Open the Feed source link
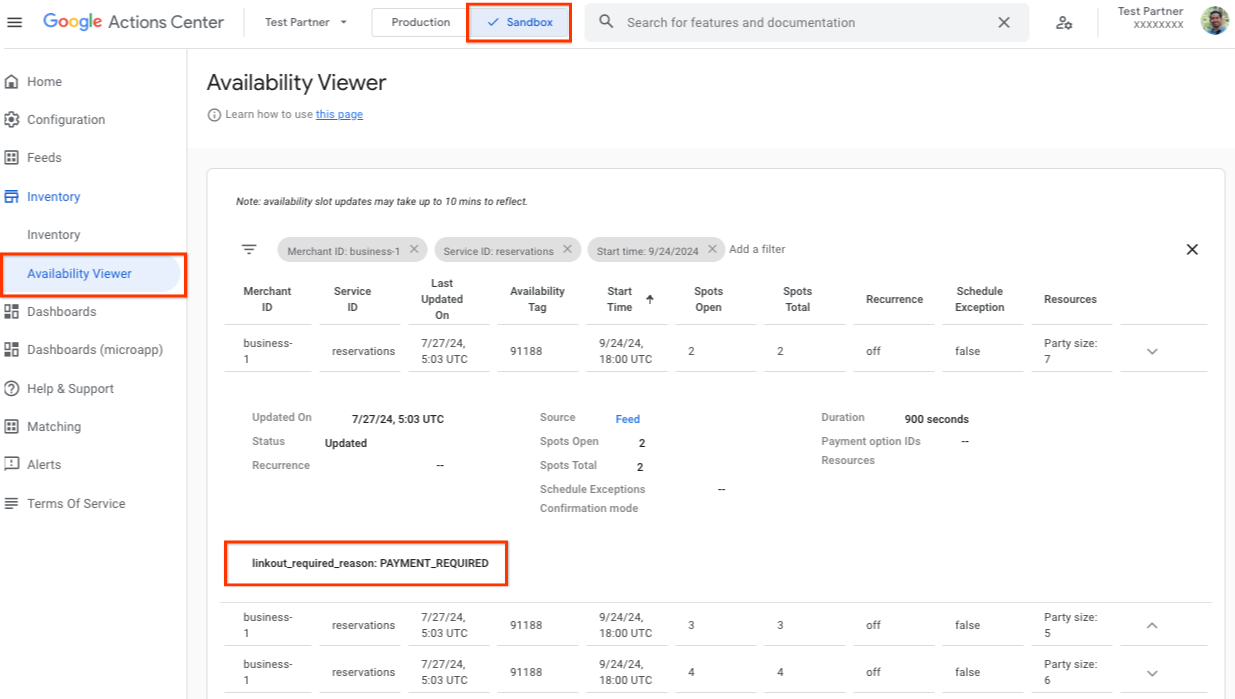 tap(628, 419)
